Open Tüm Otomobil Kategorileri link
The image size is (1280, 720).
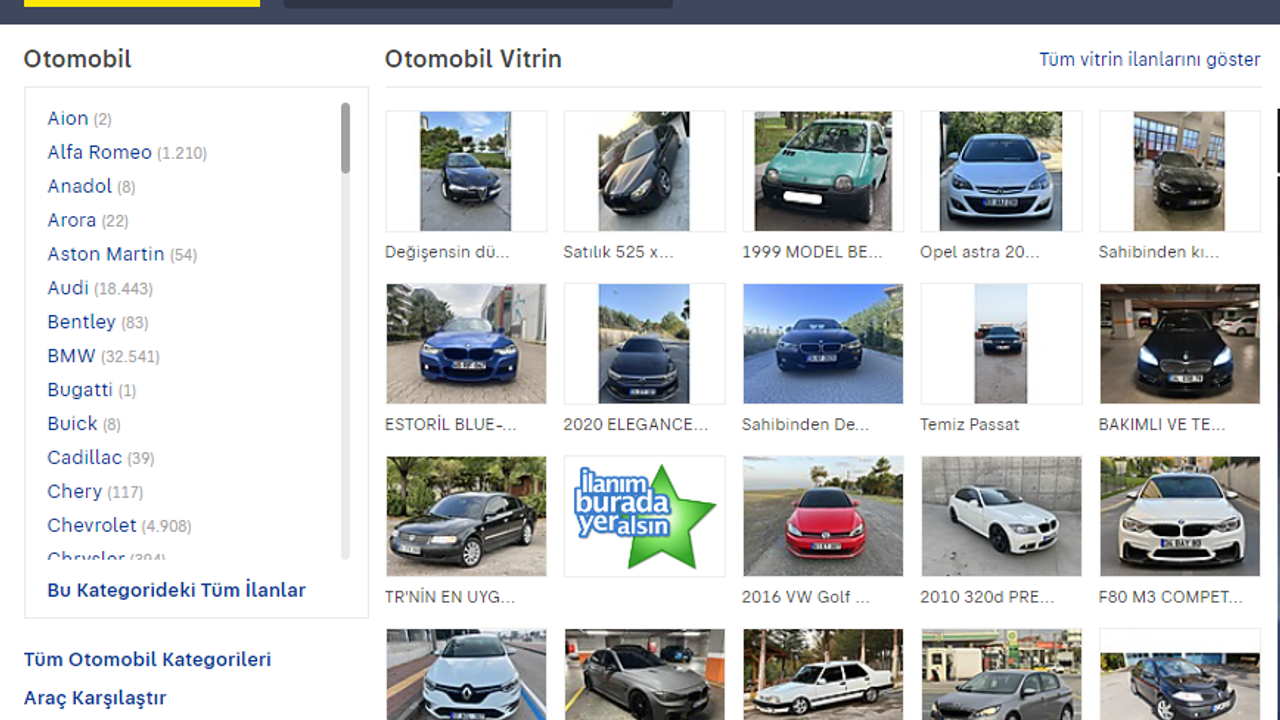(x=147, y=659)
